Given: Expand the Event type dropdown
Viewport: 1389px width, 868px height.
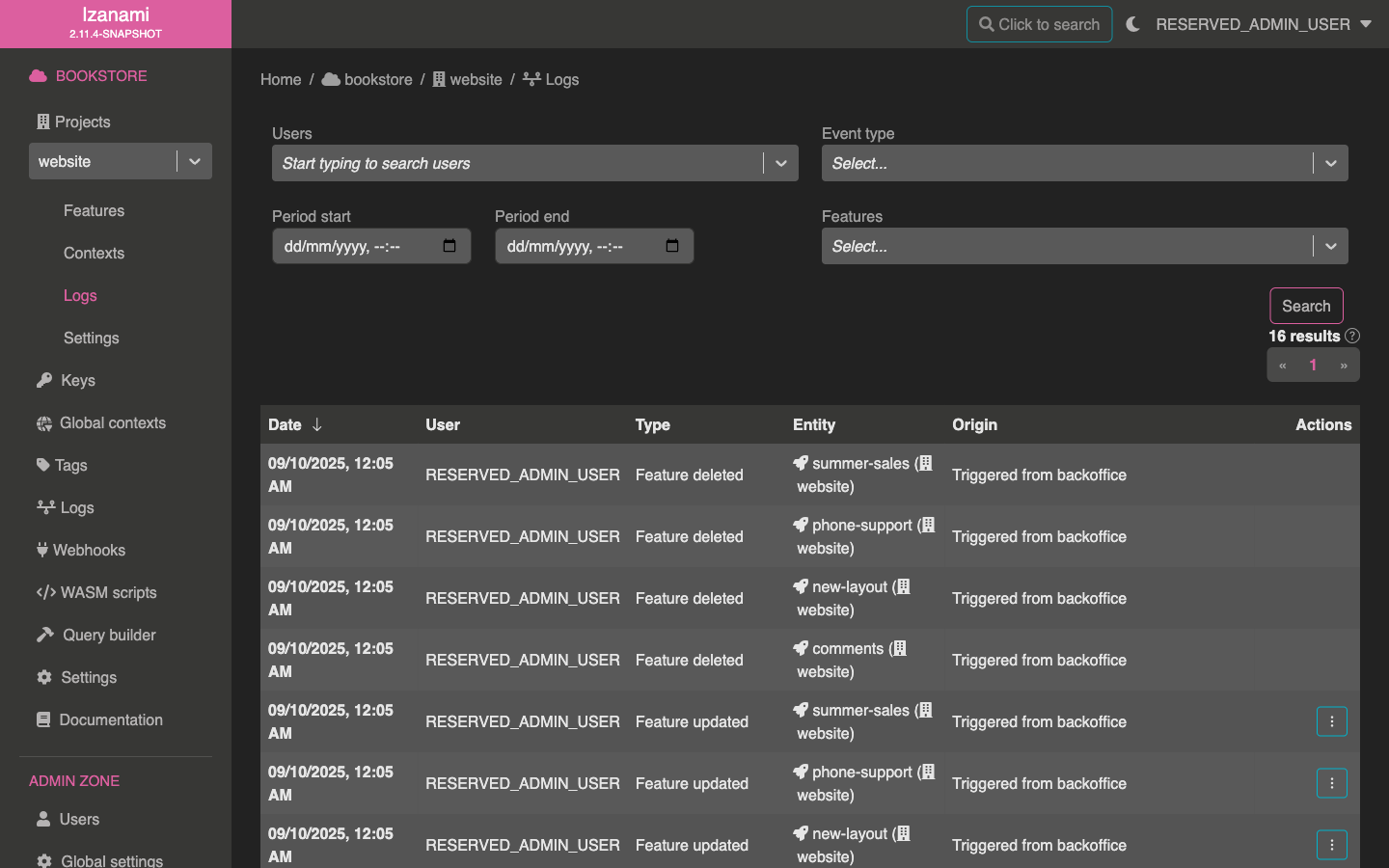Looking at the screenshot, I should 1330,163.
